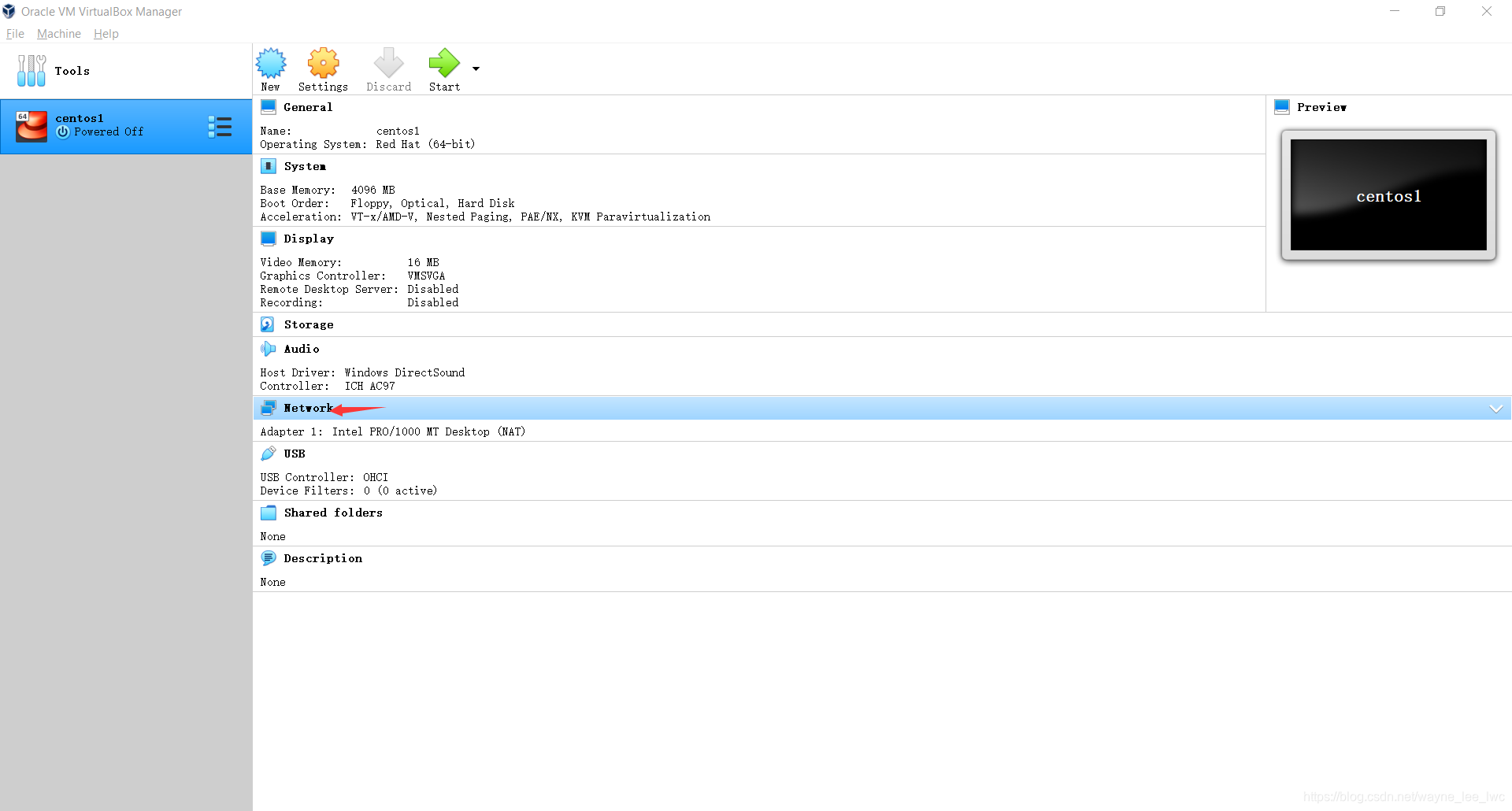Open the Start button dropdown arrow
The width and height of the screenshot is (1512, 811).
click(476, 69)
